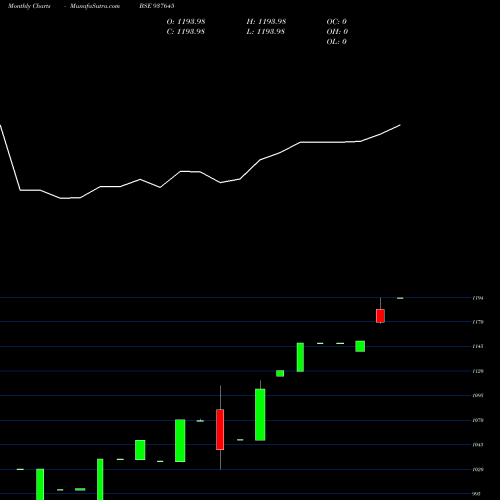Screen dimensions: 500x500
Task: Click the tall red candle with long wicks
Action: click(220, 429)
